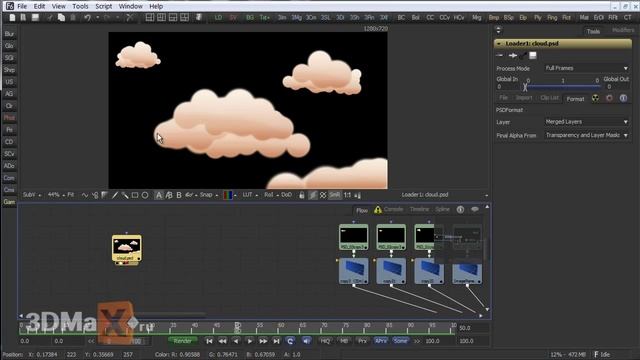640x360 pixels.
Task: Add a Blur tool from sidebar Blur
Action: [x=9, y=34]
